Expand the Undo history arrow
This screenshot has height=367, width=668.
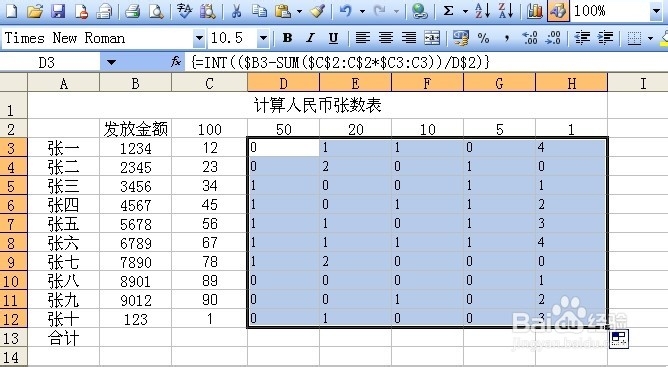362,11
